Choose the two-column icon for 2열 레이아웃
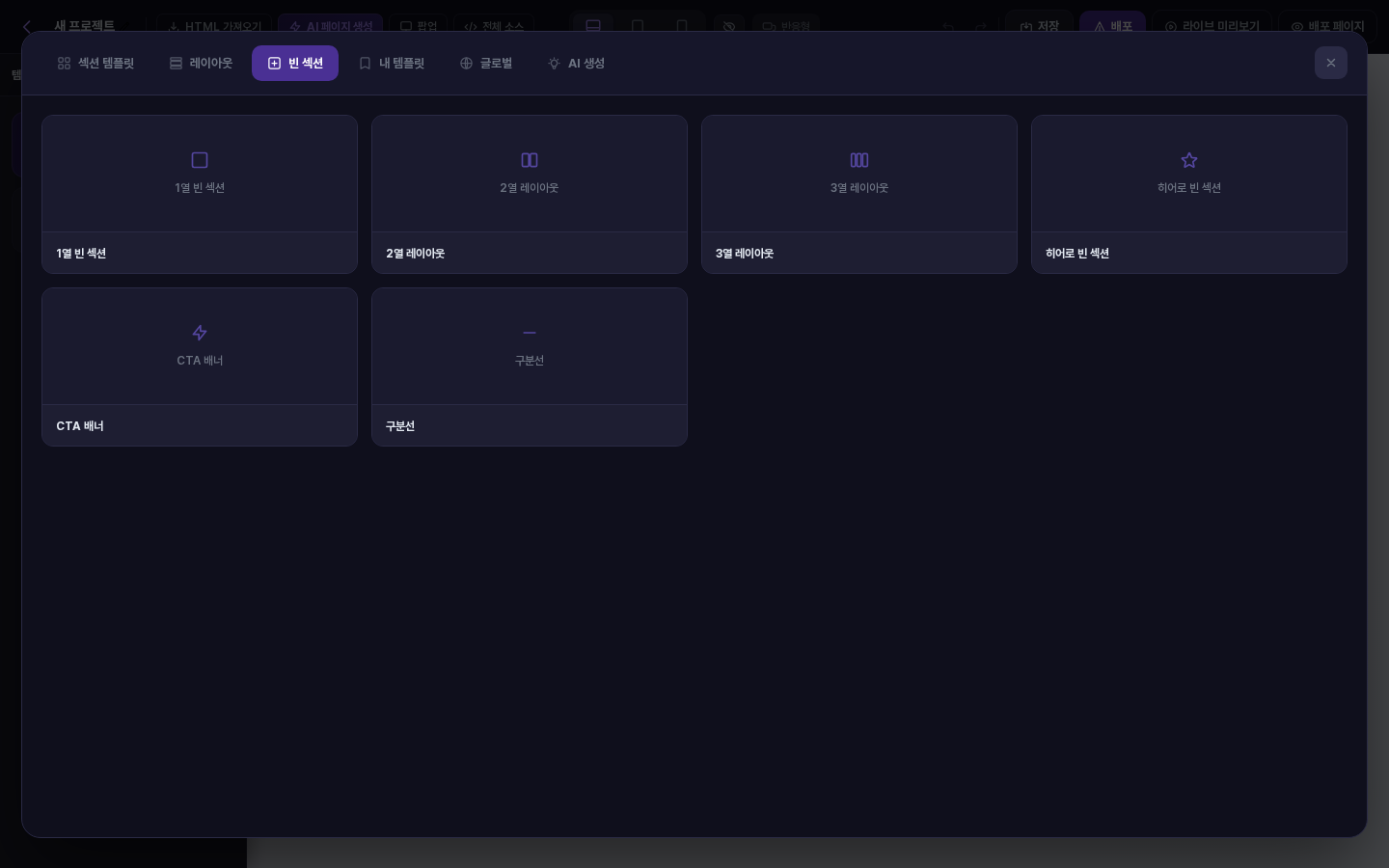The height and width of the screenshot is (868, 1389). point(530,160)
